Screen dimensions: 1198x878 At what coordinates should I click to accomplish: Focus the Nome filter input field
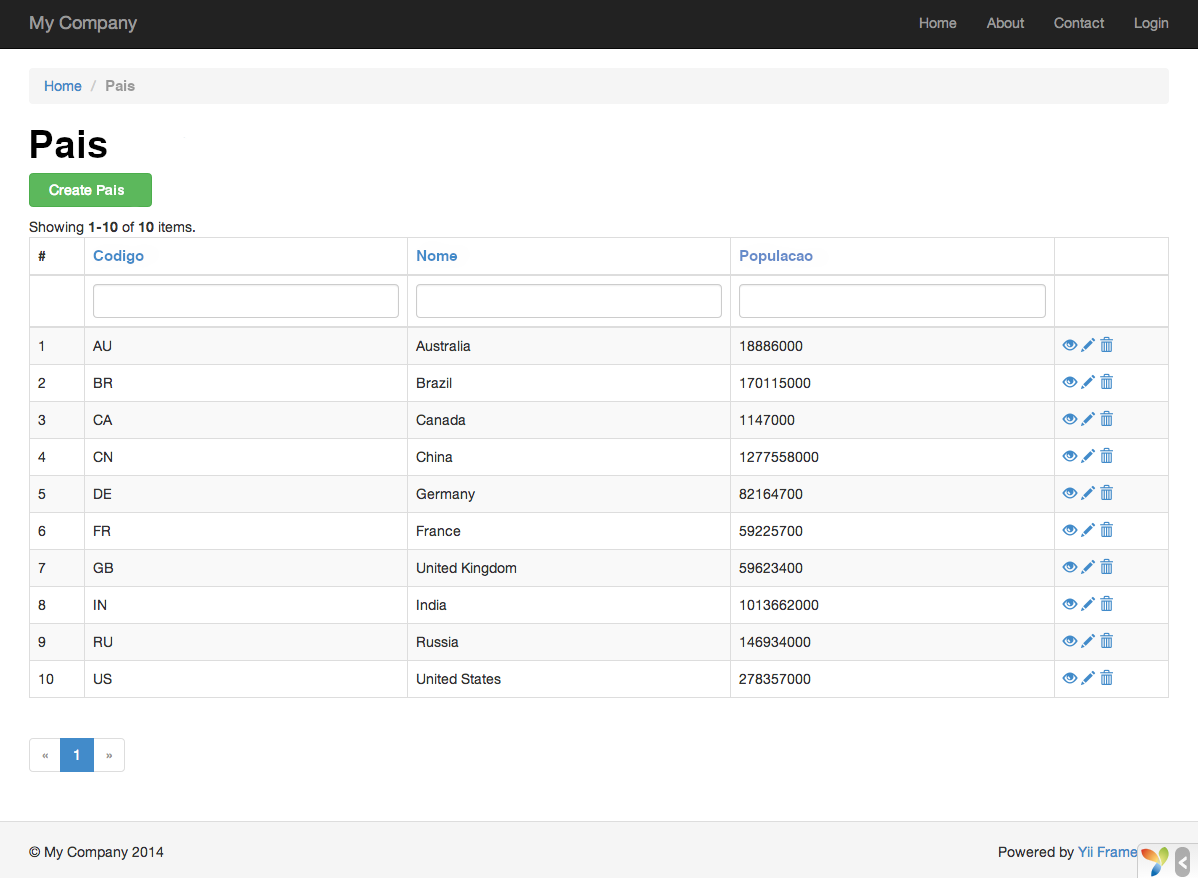click(x=568, y=301)
